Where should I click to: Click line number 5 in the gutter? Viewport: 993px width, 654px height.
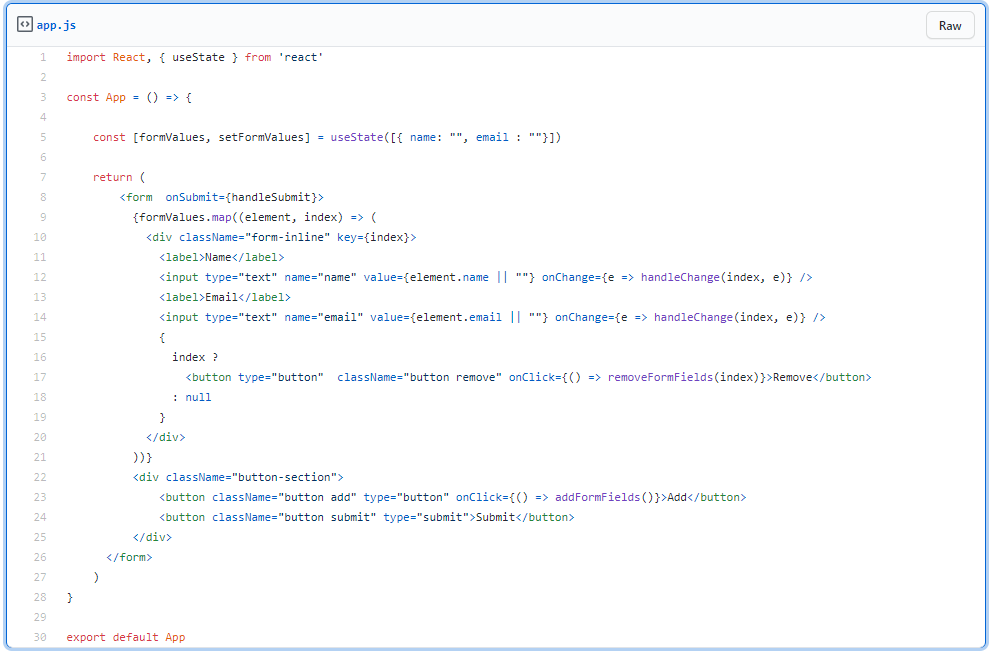coord(43,137)
